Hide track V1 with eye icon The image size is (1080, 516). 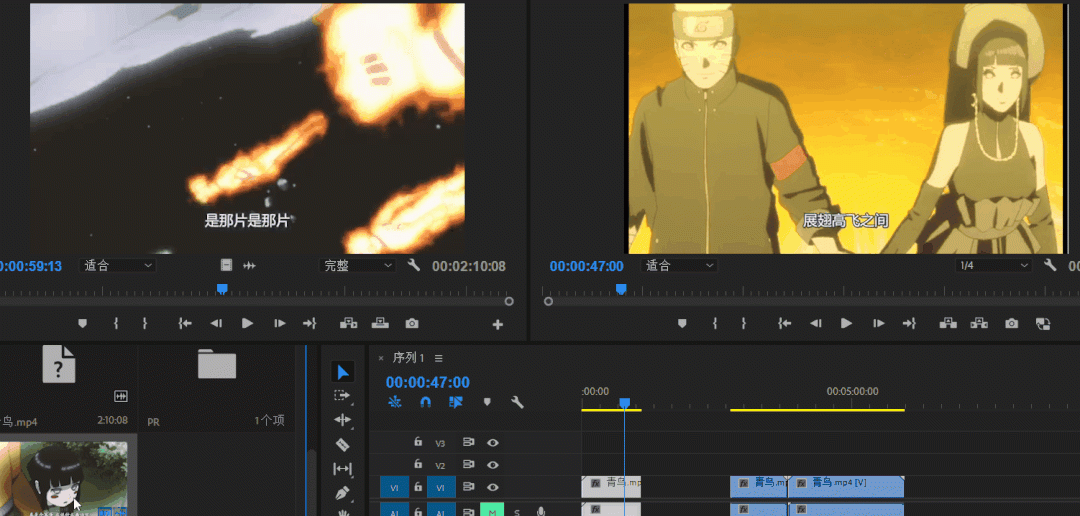[492, 487]
